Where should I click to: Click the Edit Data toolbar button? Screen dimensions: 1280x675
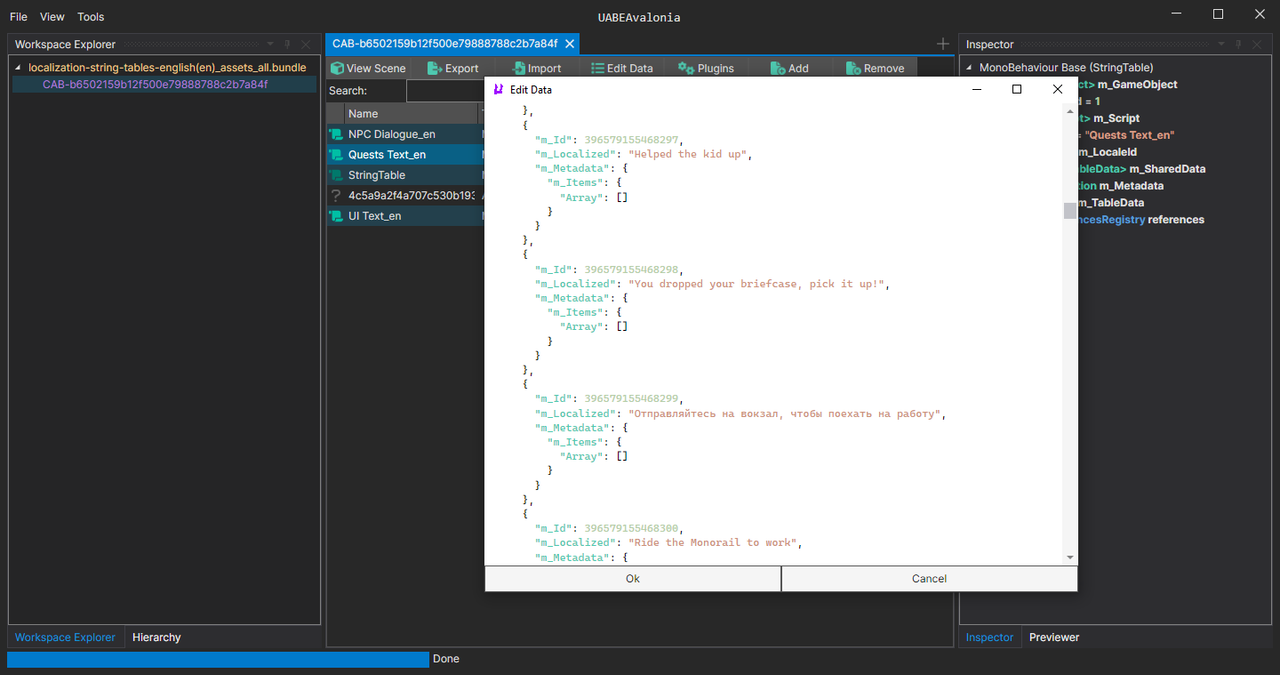pyautogui.click(x=621, y=68)
